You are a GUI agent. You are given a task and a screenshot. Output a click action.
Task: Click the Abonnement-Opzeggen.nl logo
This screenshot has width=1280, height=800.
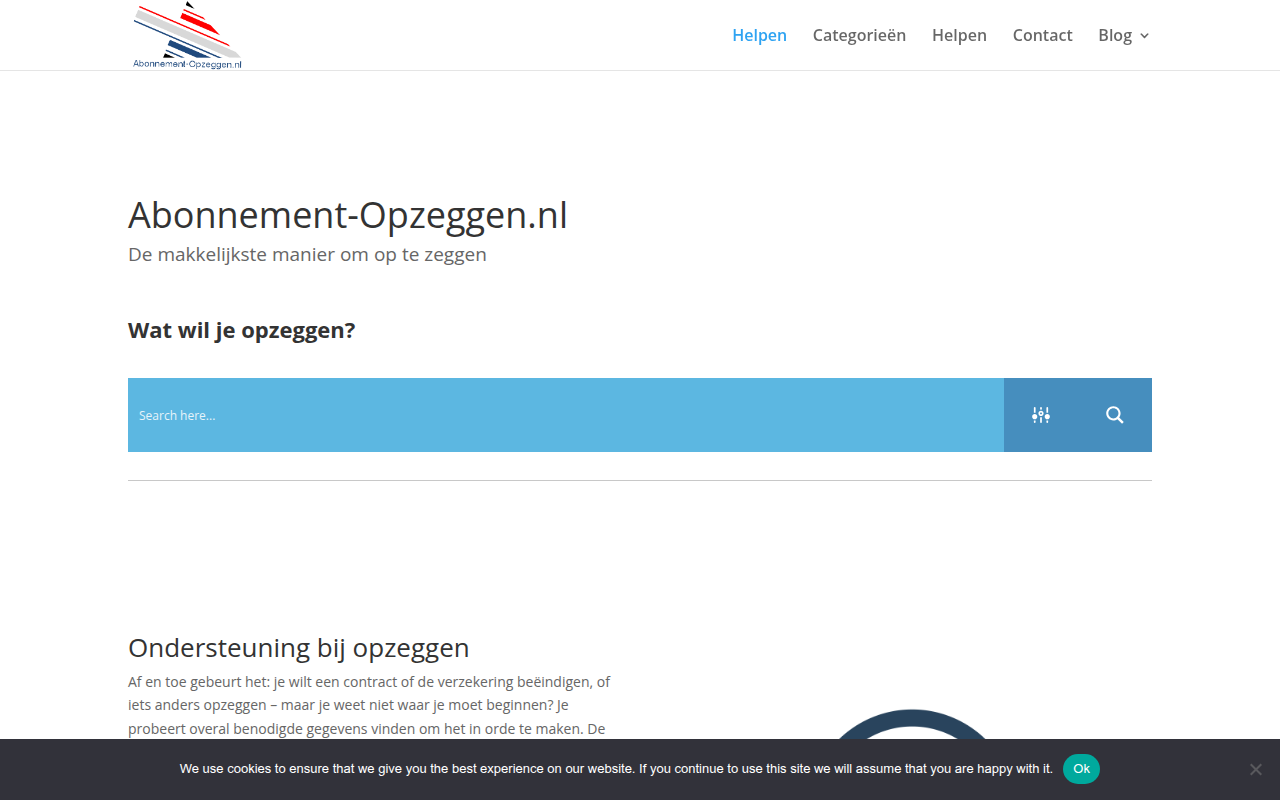(x=187, y=35)
